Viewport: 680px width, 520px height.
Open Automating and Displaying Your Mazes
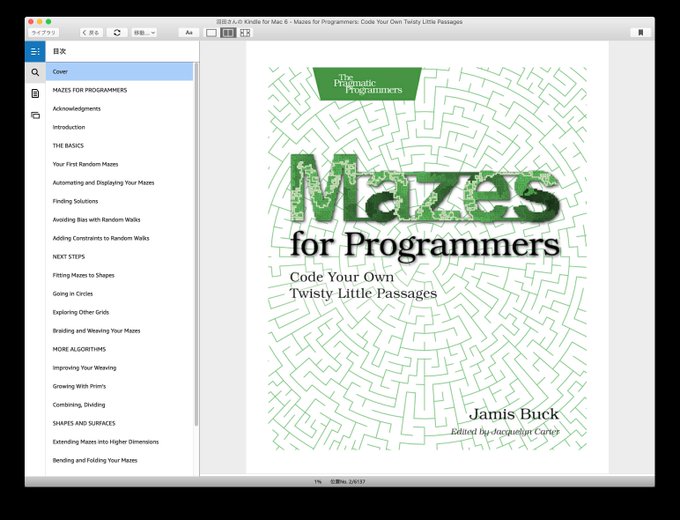click(x=120, y=183)
